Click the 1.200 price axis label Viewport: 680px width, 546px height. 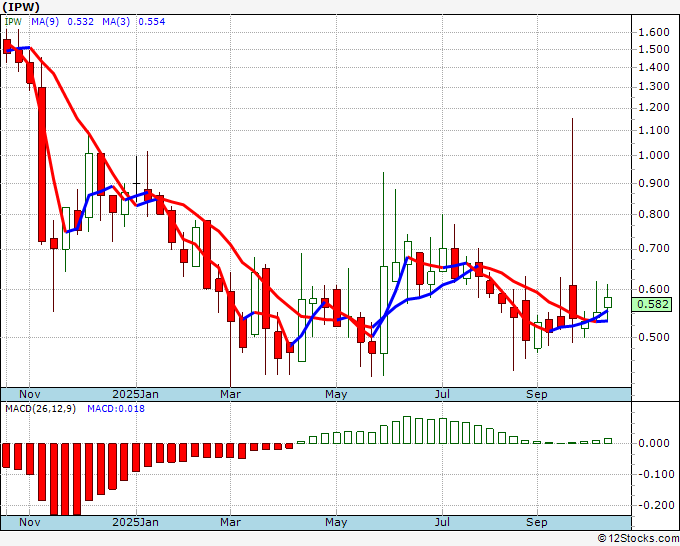click(x=654, y=108)
